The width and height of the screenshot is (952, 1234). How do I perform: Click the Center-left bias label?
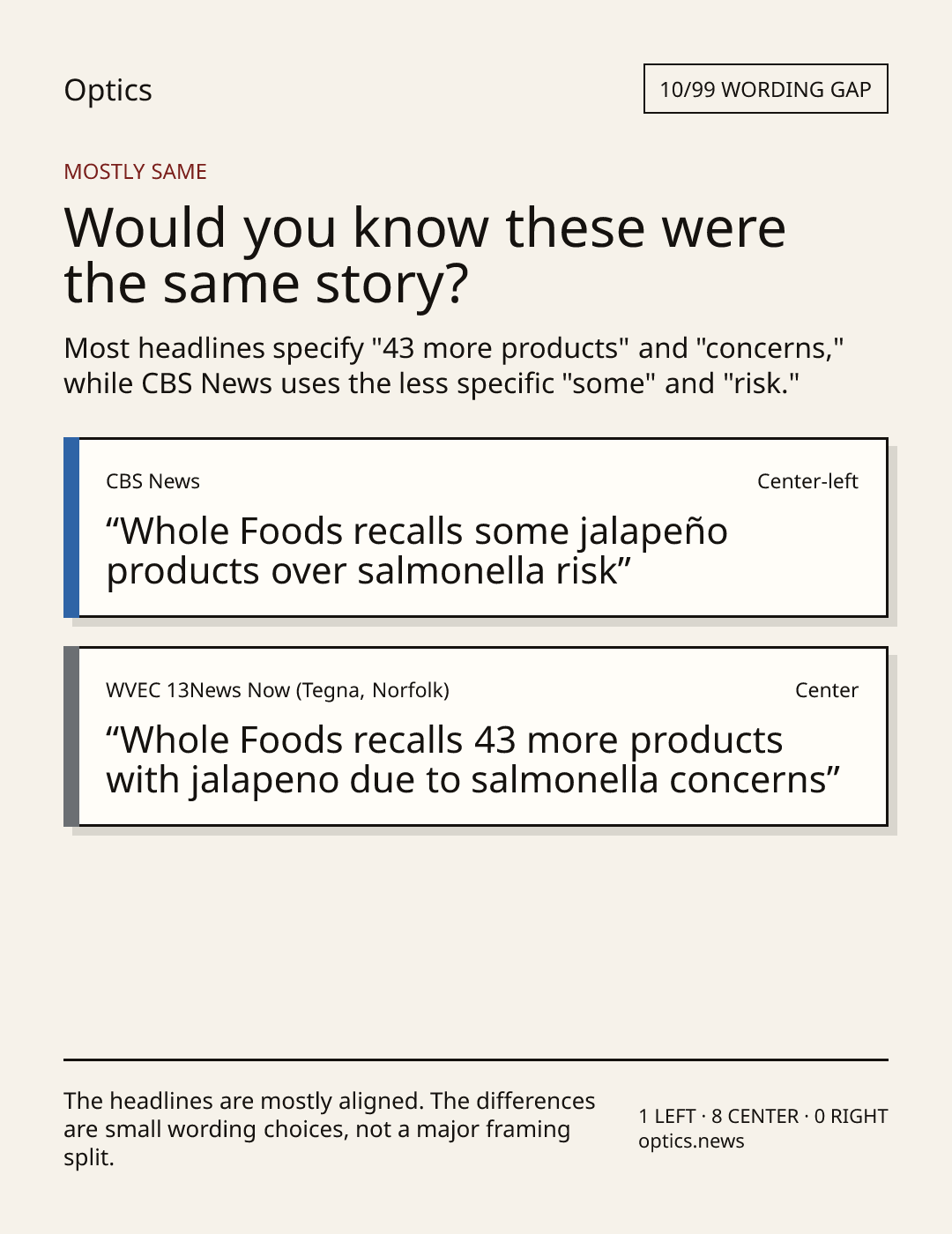pyautogui.click(x=807, y=481)
